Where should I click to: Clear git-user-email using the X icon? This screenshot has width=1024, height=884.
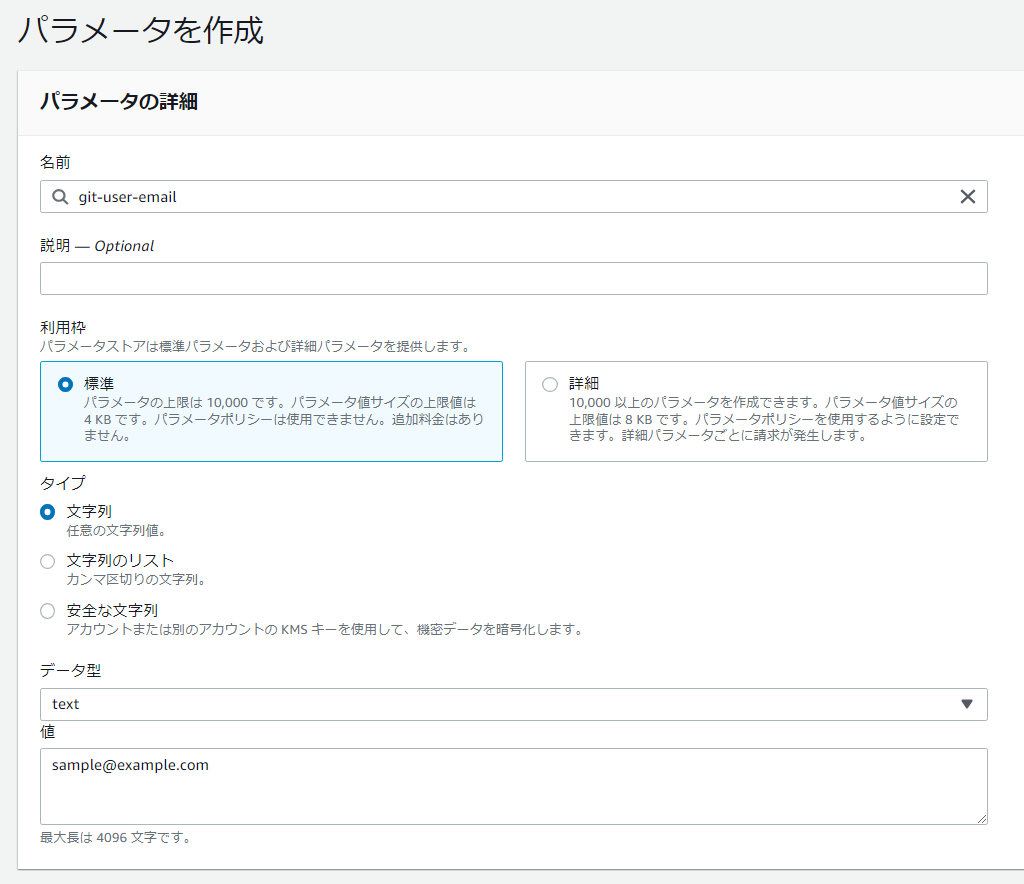click(x=967, y=196)
